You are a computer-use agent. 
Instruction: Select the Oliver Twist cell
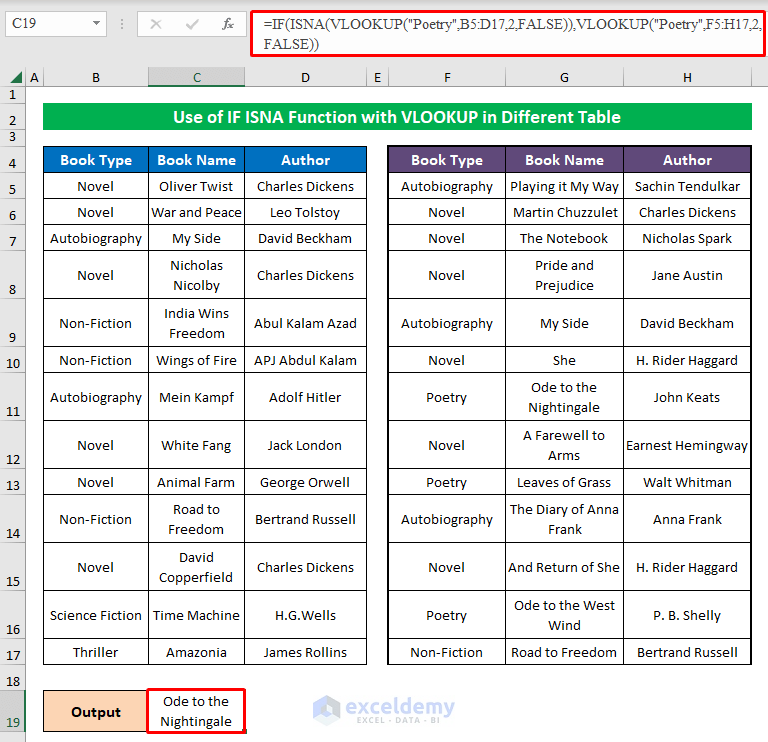(196, 186)
